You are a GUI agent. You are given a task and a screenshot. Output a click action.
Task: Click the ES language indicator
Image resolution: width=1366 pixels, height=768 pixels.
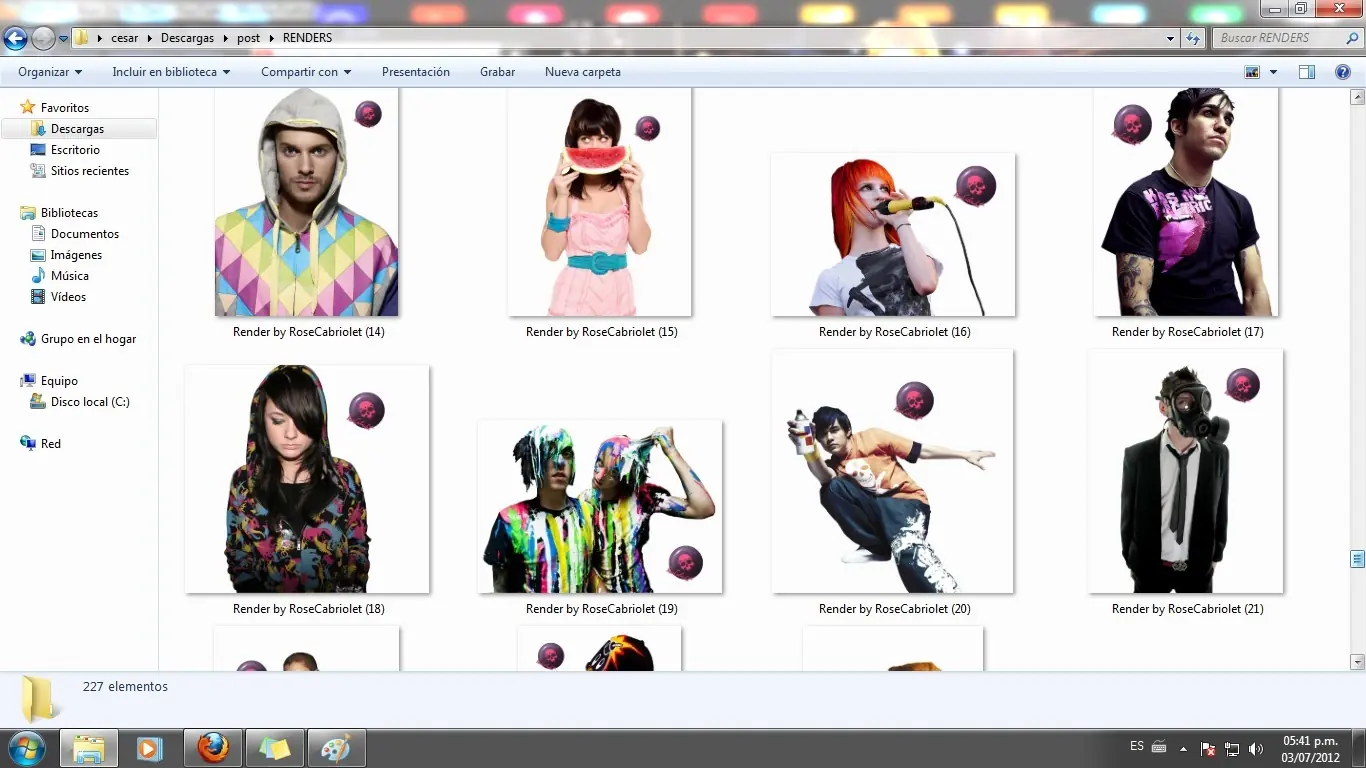[x=1137, y=747]
